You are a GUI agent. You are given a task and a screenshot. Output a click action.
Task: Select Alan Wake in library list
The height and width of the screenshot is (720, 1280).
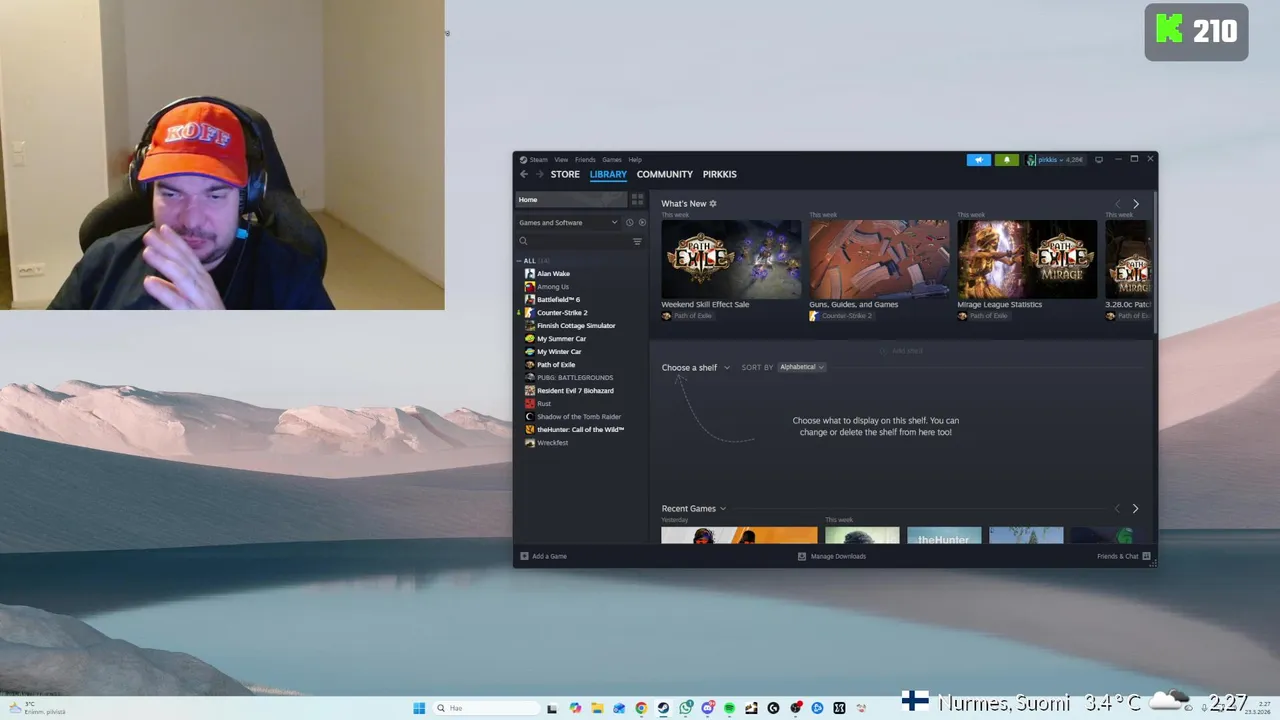pos(553,274)
